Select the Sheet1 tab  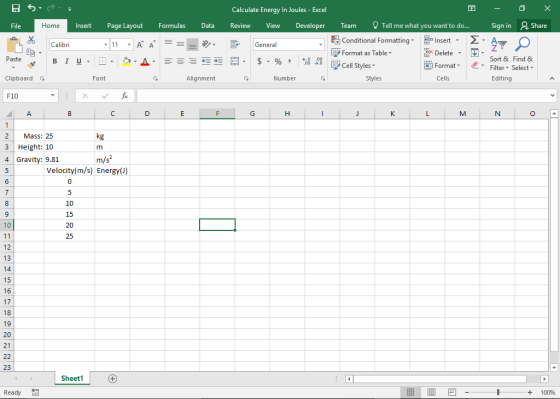72,378
